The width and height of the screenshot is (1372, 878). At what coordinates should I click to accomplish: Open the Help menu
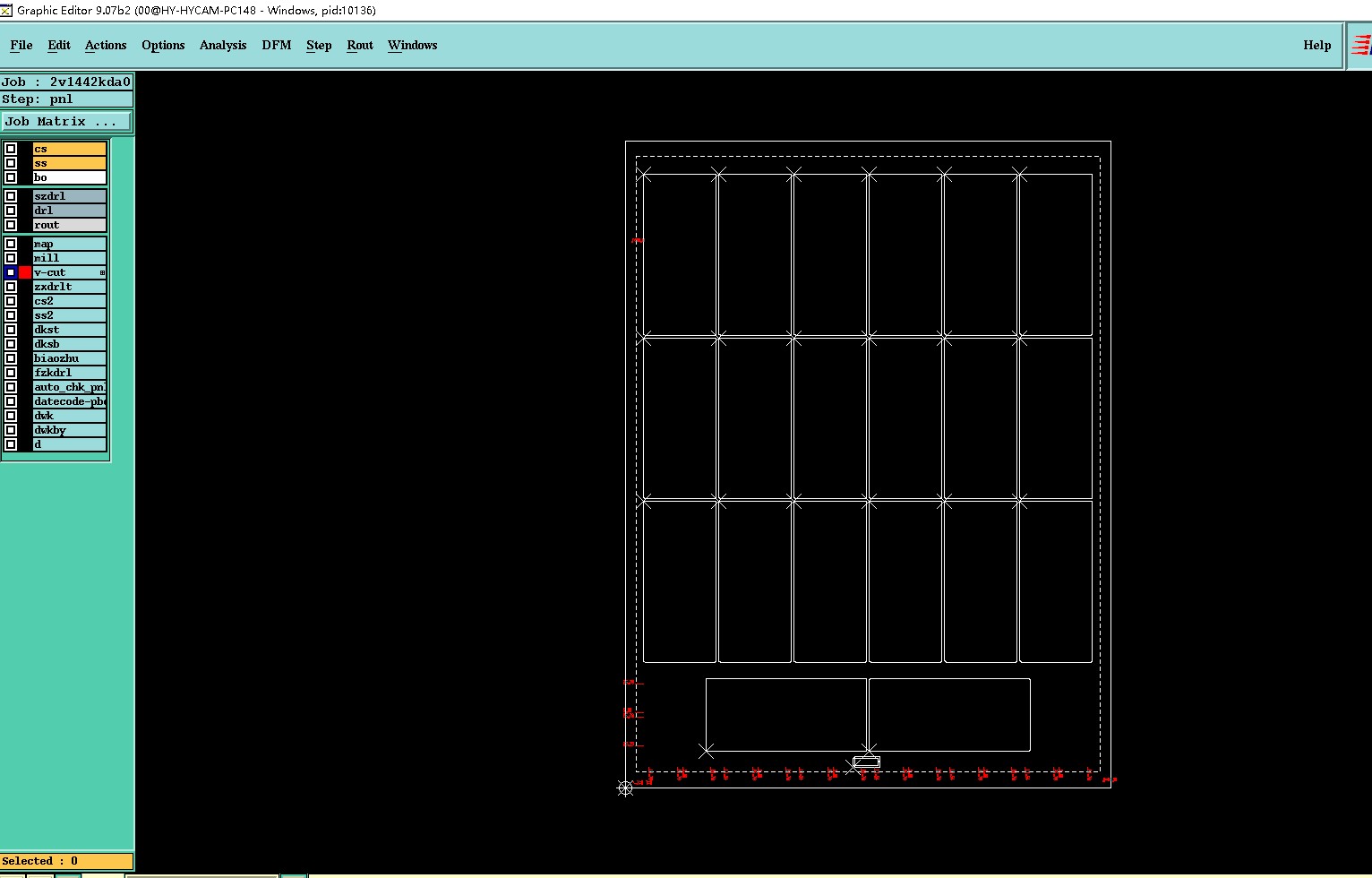click(1317, 45)
